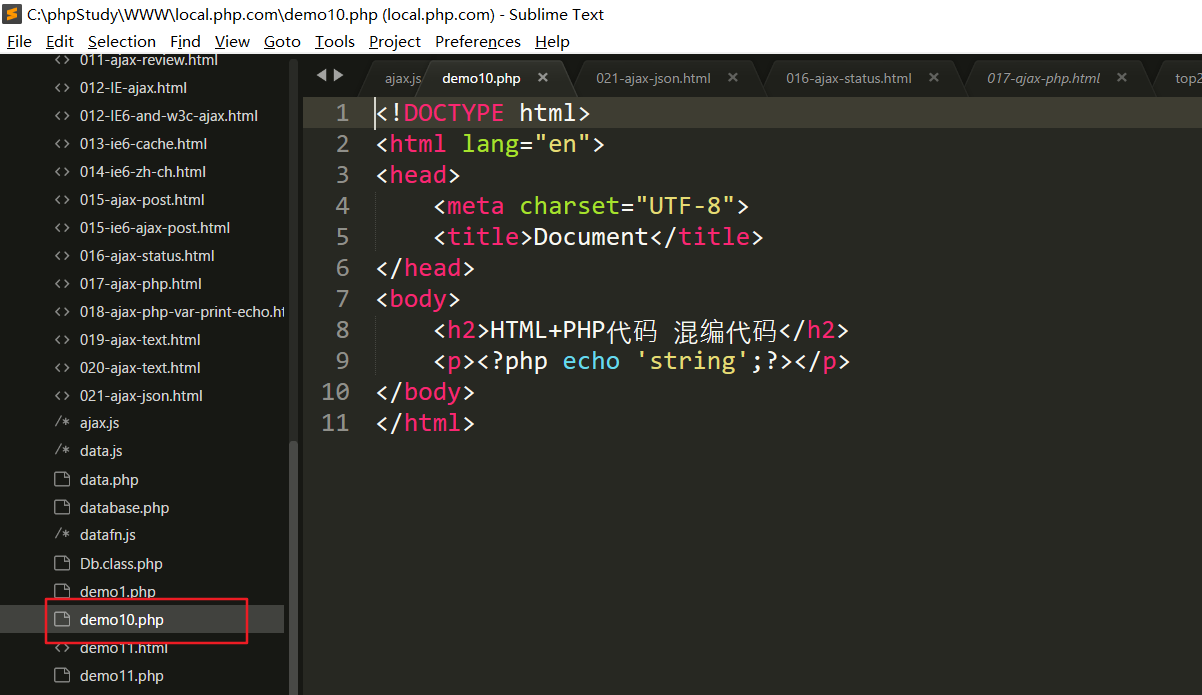Close the 017-ajax-php.html tab
Image resolution: width=1202 pixels, height=695 pixels.
point(1122,78)
